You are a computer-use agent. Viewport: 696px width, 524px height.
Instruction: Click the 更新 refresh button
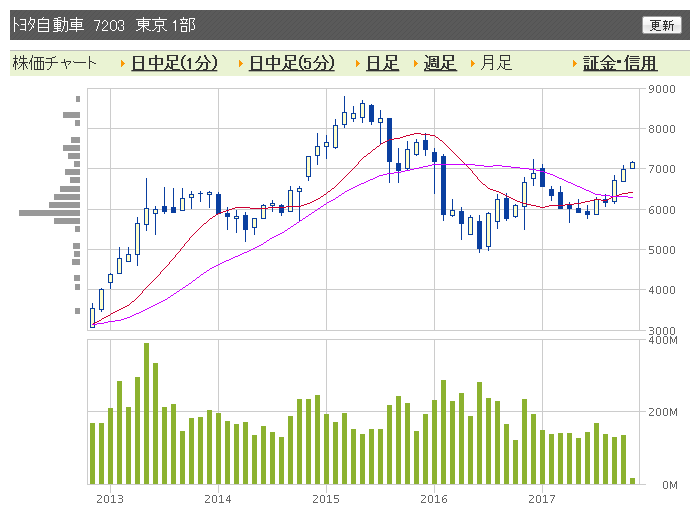pyautogui.click(x=661, y=25)
